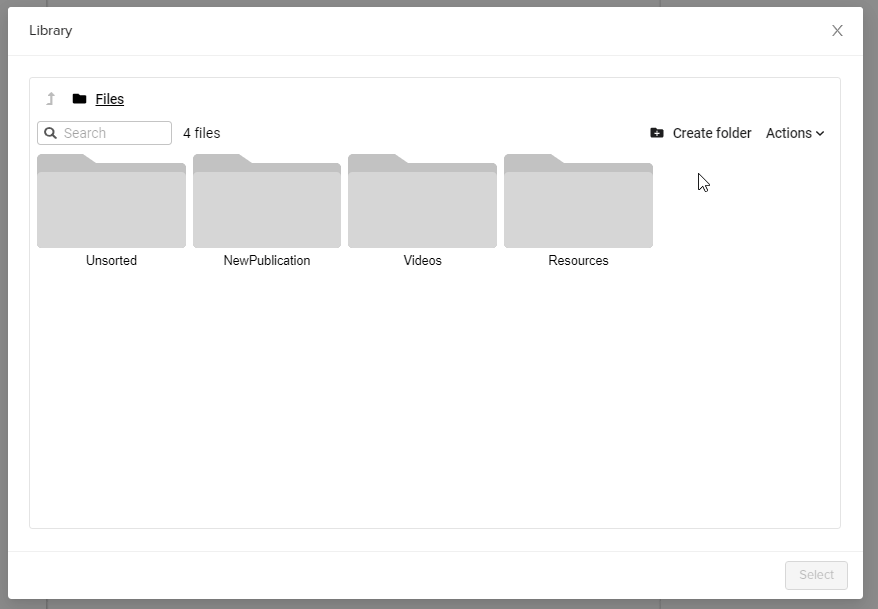Click the Resources folder name label
878x609 pixels.
pyautogui.click(x=578, y=261)
